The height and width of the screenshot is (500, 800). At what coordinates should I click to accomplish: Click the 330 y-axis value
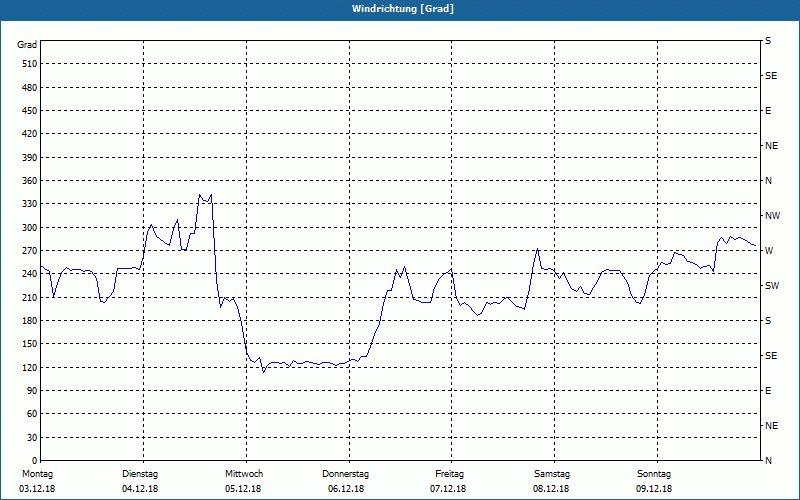click(30, 204)
